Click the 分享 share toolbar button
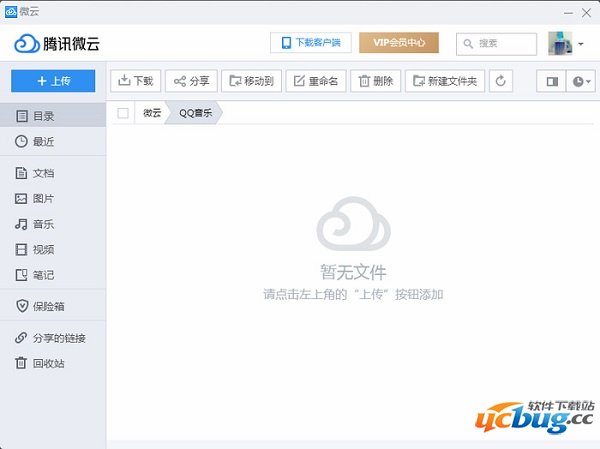Viewport: 600px width, 449px height. click(x=191, y=81)
